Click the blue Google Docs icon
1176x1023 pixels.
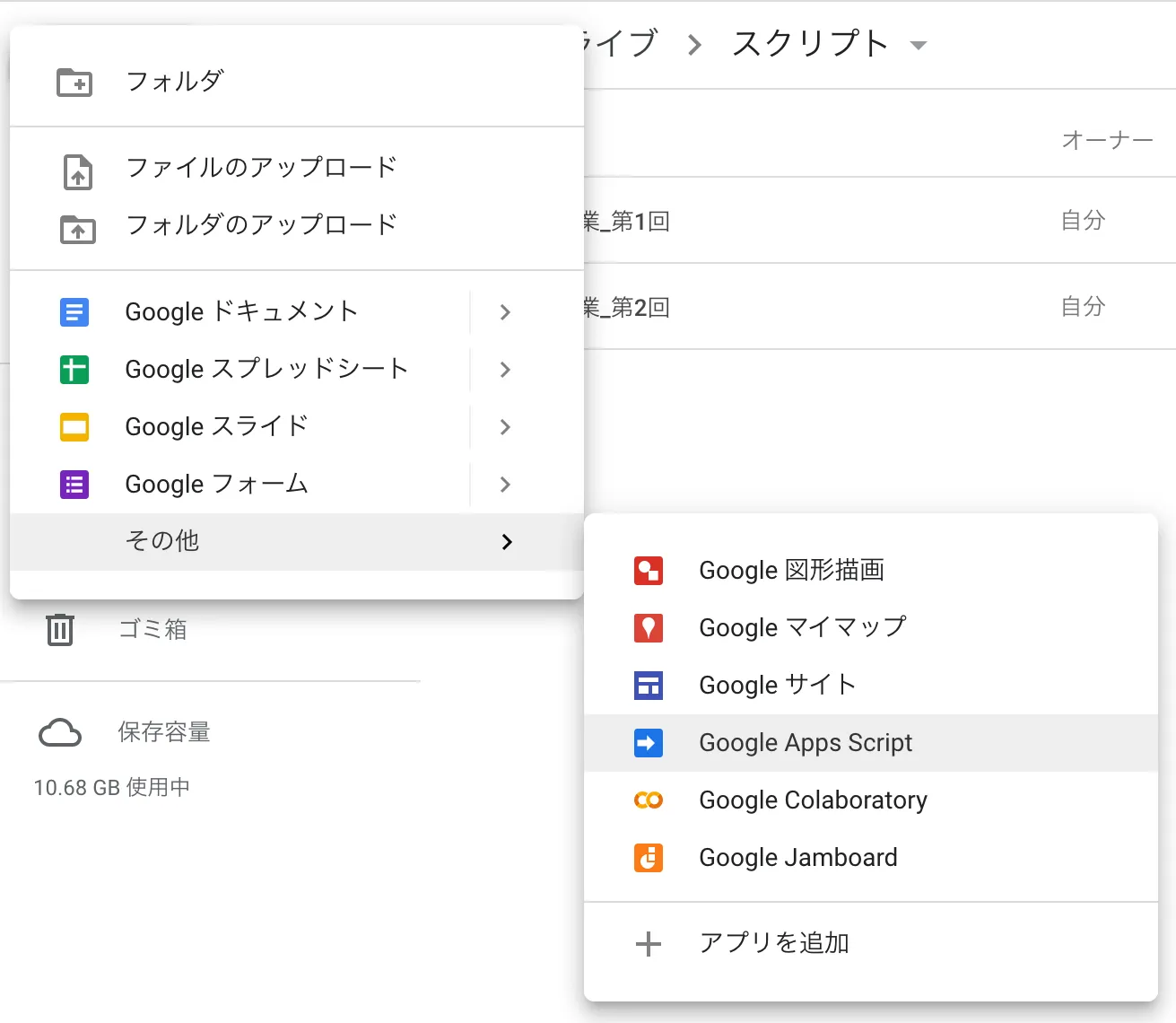point(74,312)
